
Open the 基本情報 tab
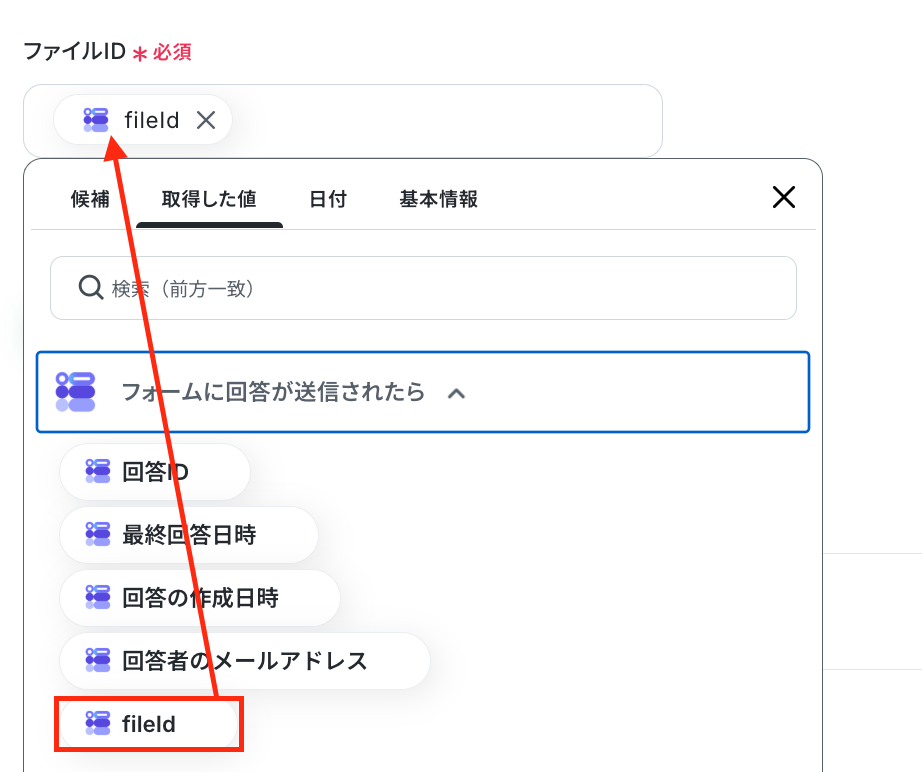tap(439, 199)
